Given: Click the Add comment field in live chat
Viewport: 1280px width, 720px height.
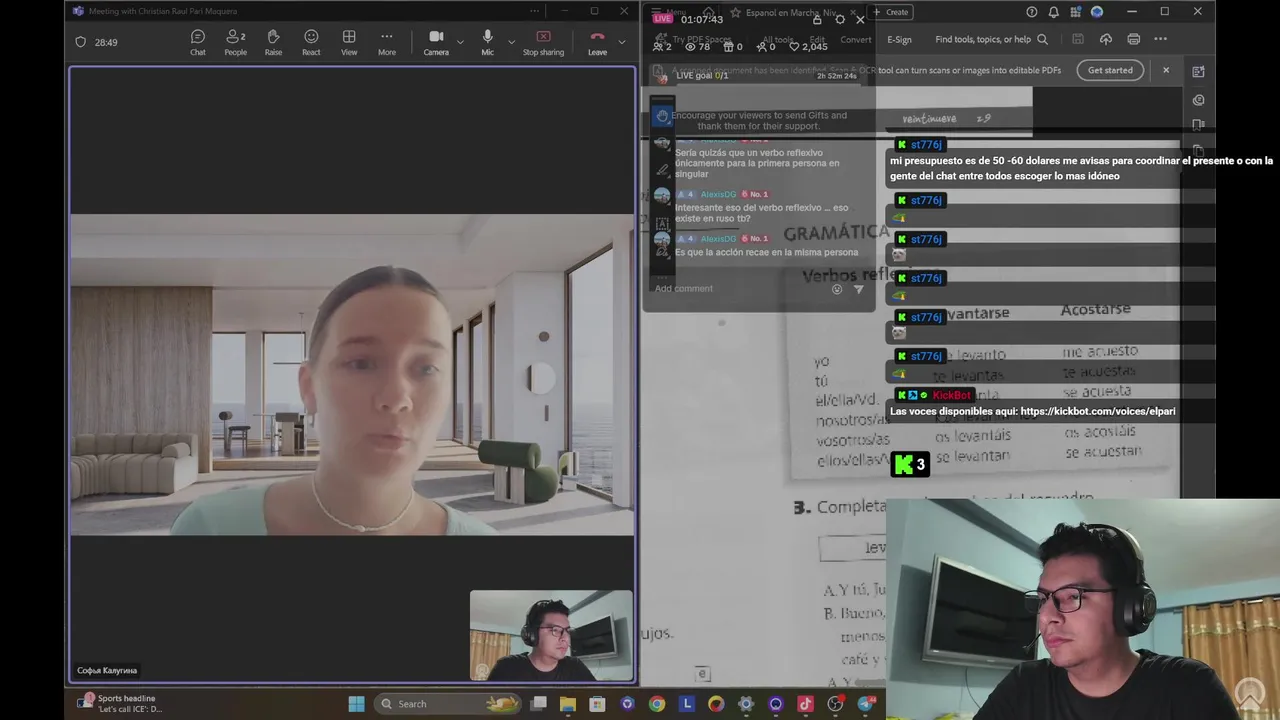Looking at the screenshot, I should 740,289.
